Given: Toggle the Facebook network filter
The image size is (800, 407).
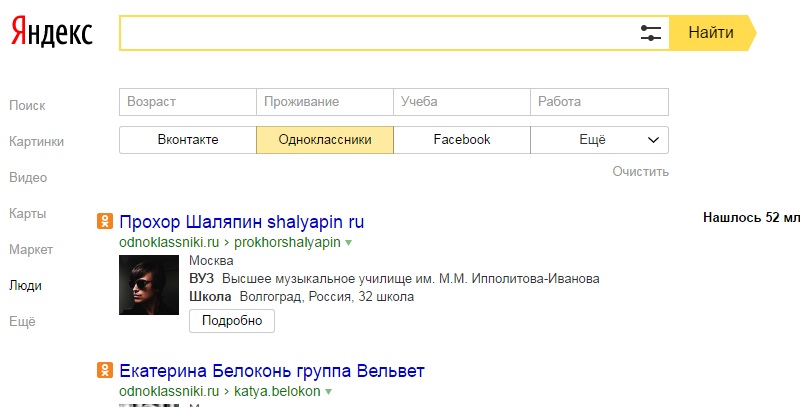Looking at the screenshot, I should pos(462,140).
